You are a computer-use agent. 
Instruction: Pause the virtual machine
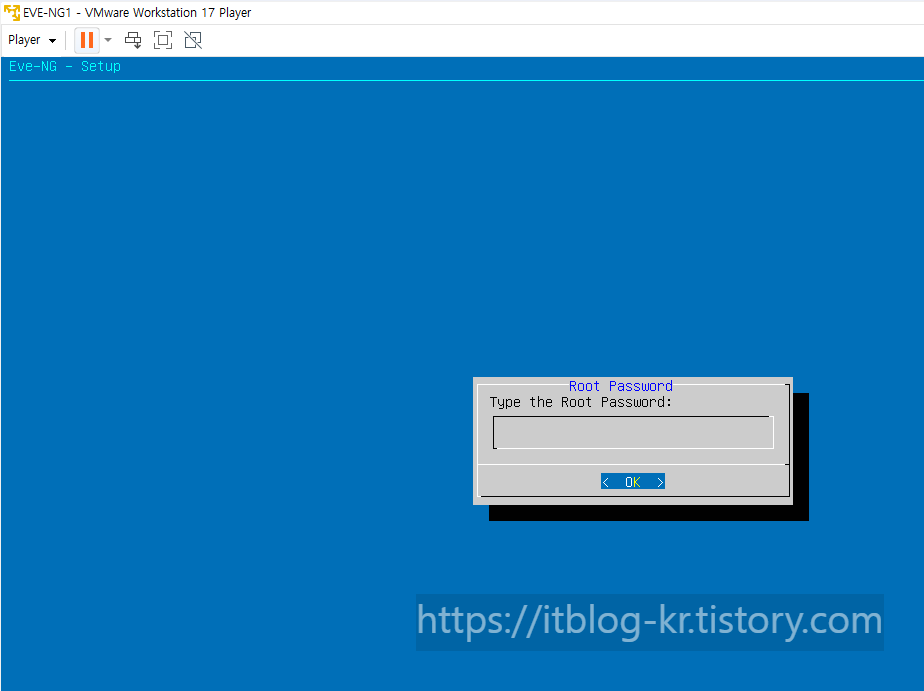tap(87, 40)
